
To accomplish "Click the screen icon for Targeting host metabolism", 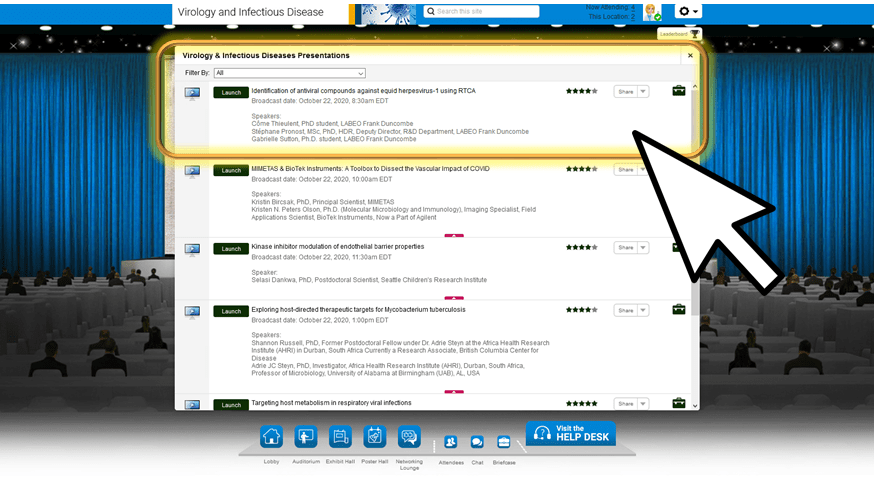I will (x=192, y=405).
